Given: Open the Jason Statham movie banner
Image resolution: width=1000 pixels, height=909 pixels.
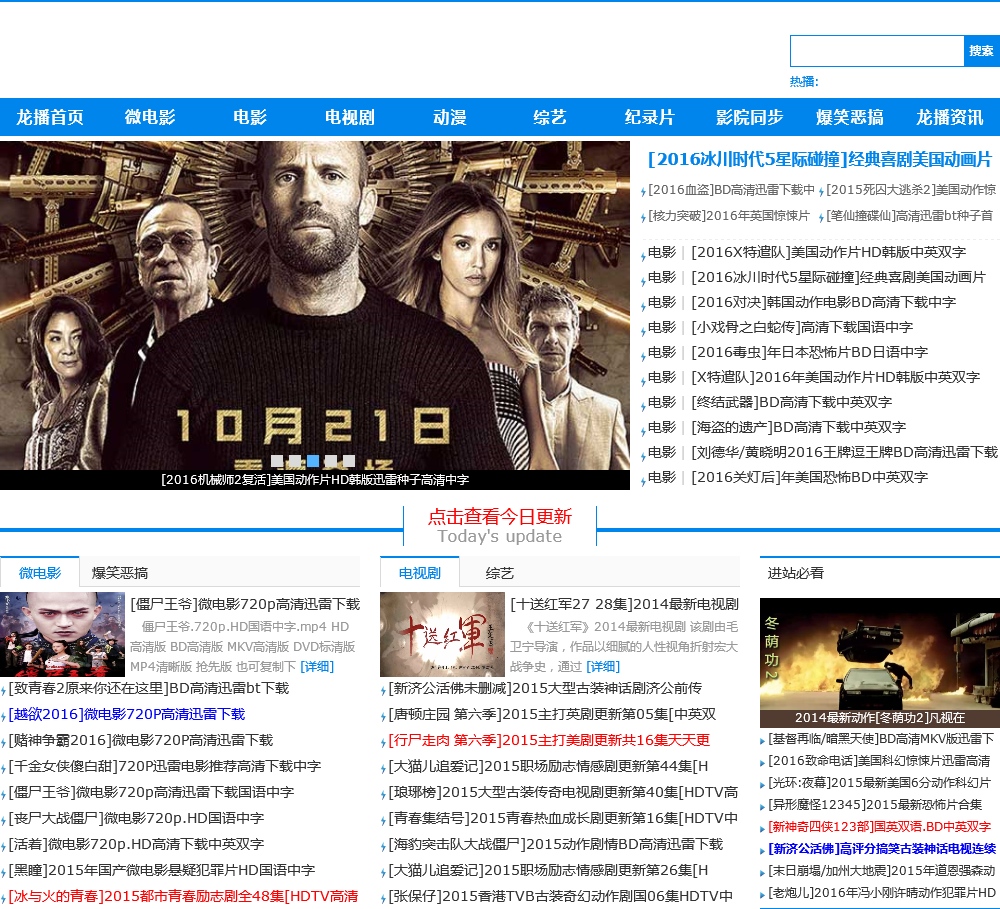Looking at the screenshot, I should point(314,306).
